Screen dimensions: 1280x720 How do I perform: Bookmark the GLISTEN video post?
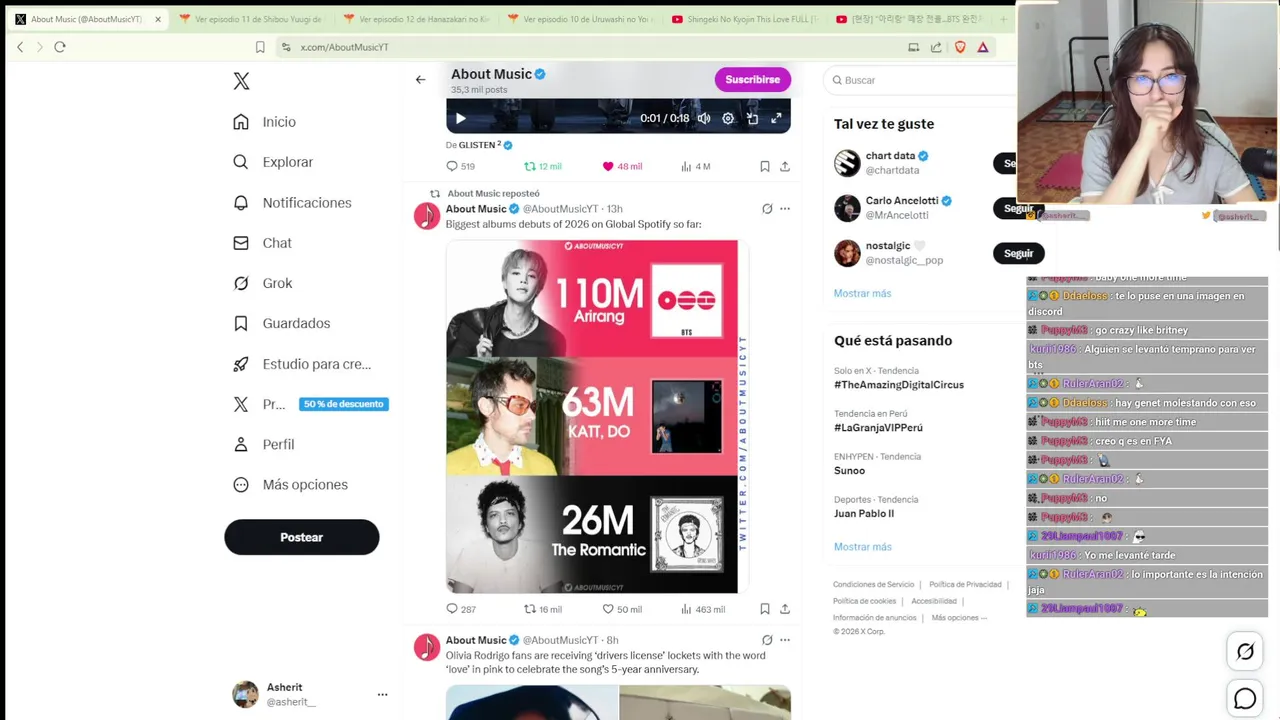coord(764,166)
